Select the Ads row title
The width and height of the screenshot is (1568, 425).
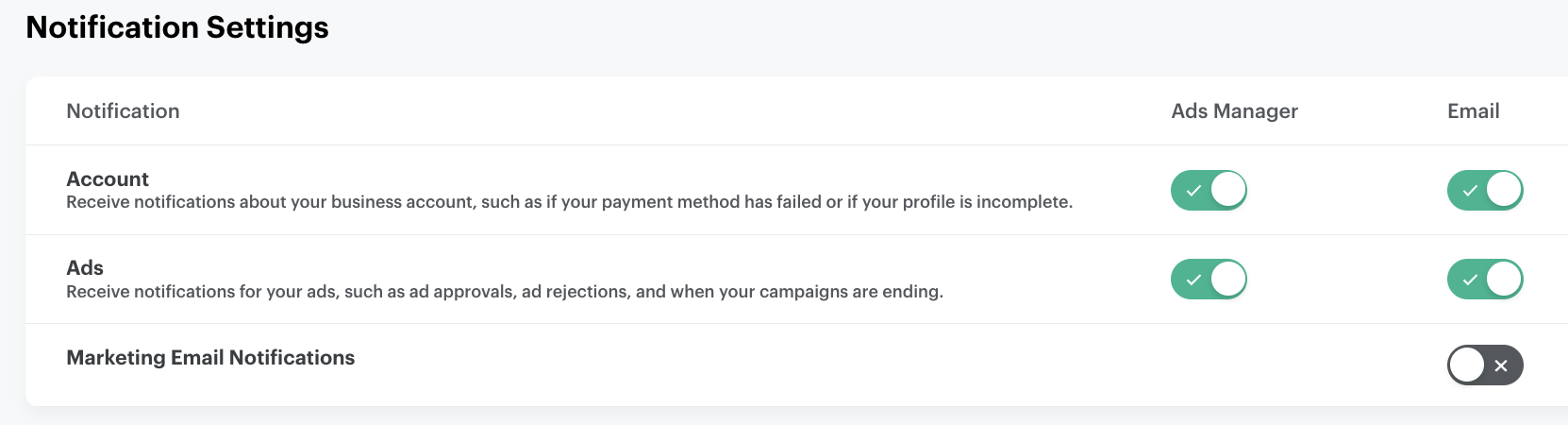click(85, 267)
